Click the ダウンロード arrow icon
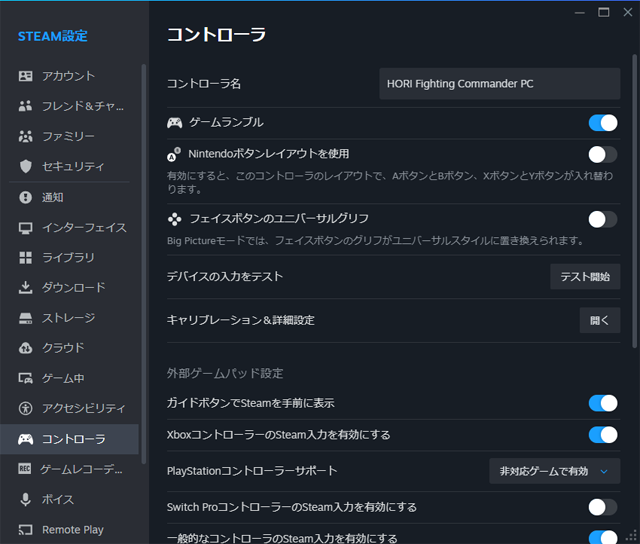Image resolution: width=640 pixels, height=544 pixels. [26, 288]
